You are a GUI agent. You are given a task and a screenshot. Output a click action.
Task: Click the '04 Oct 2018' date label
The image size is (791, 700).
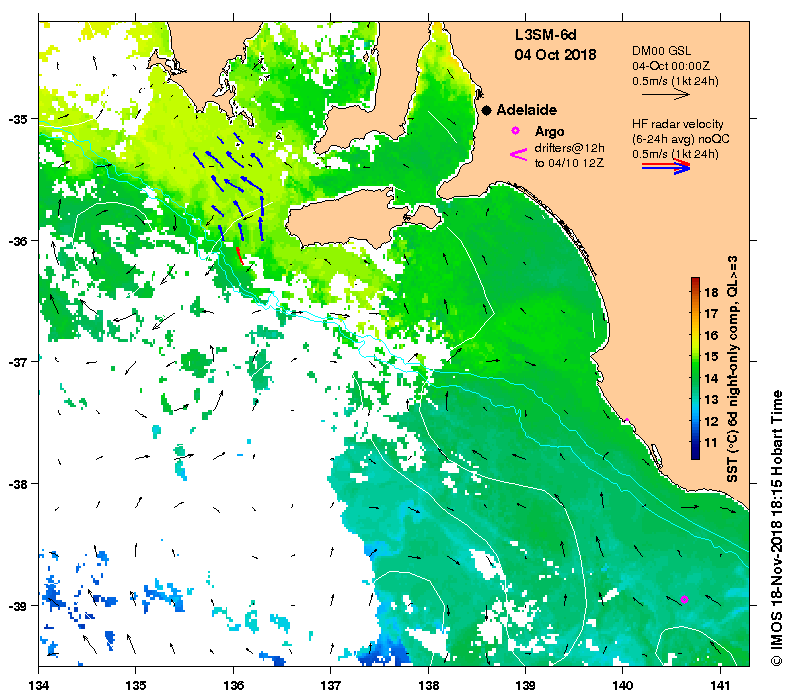(555, 54)
